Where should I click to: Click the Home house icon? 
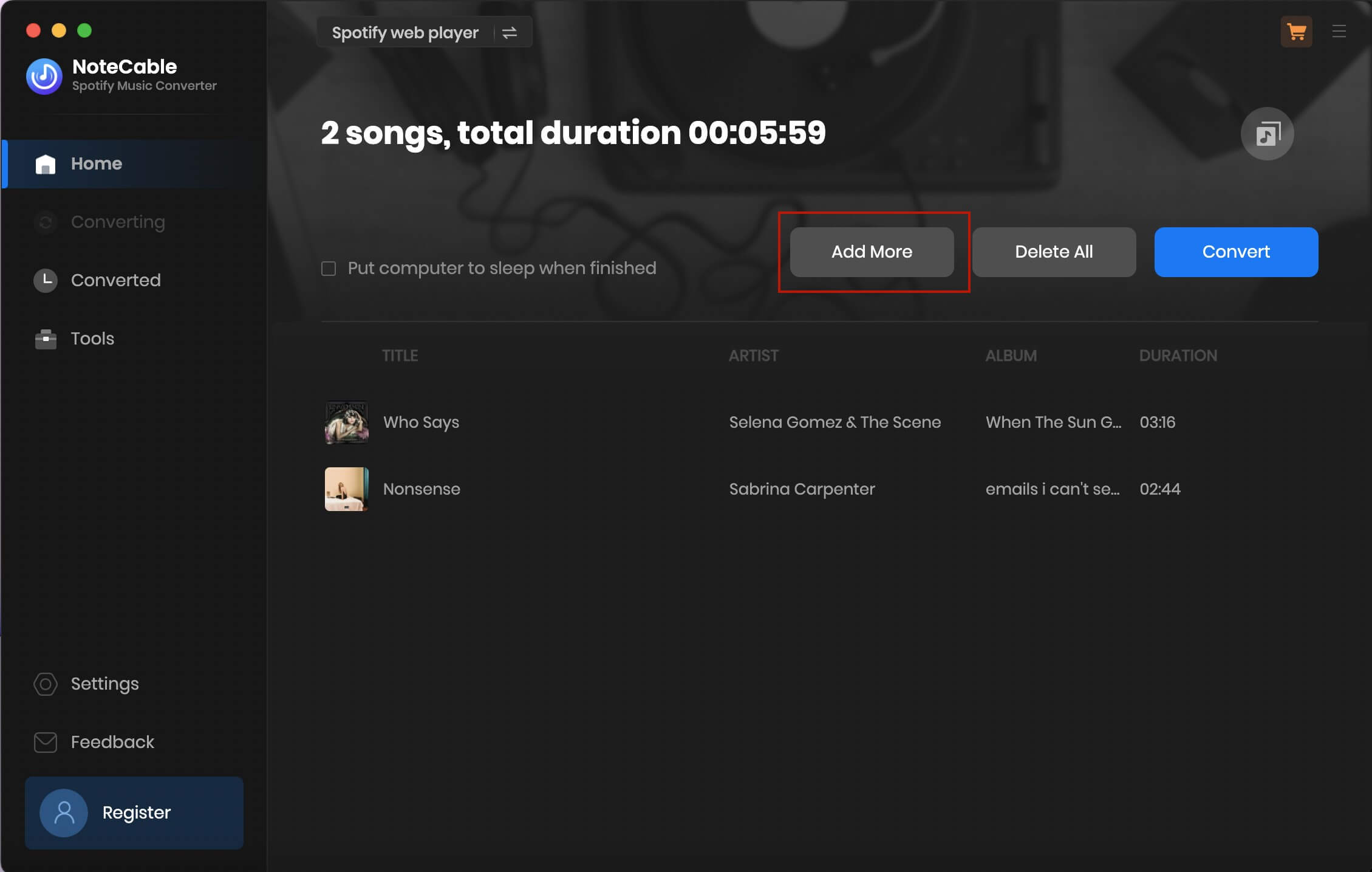tap(46, 164)
